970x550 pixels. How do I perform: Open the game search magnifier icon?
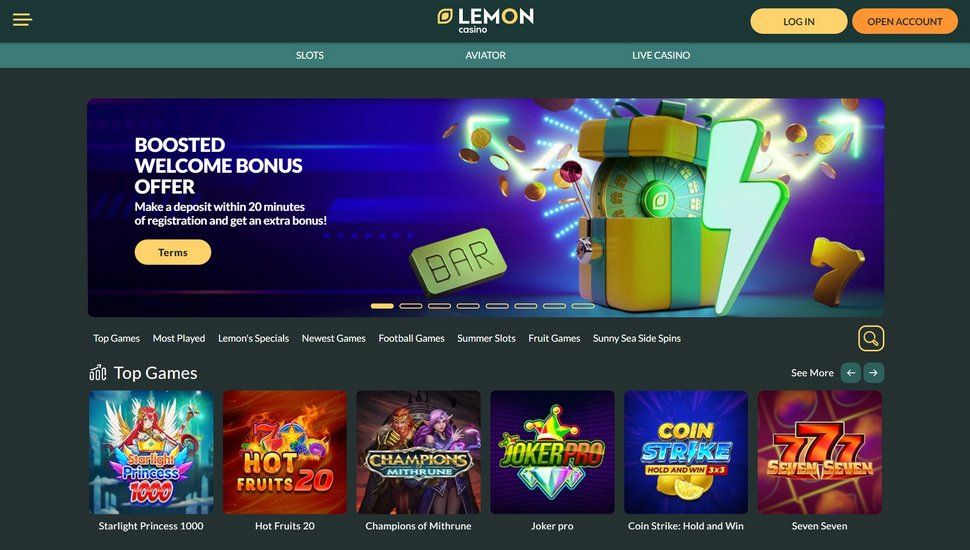[871, 338]
